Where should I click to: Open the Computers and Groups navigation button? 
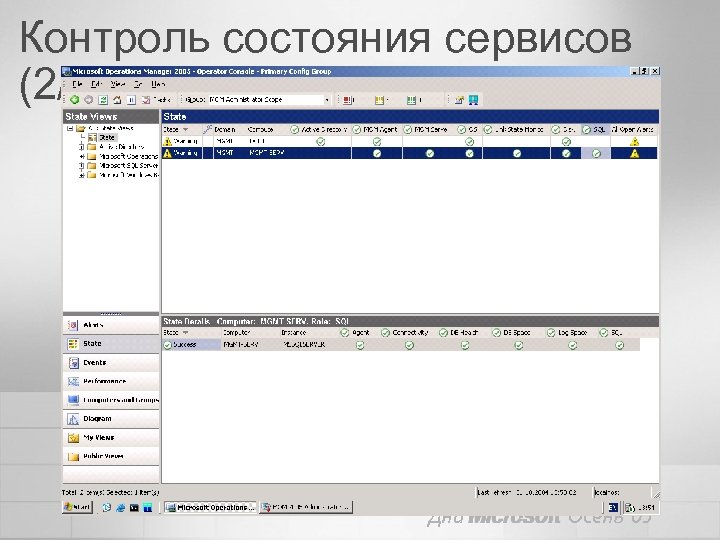pos(111,400)
